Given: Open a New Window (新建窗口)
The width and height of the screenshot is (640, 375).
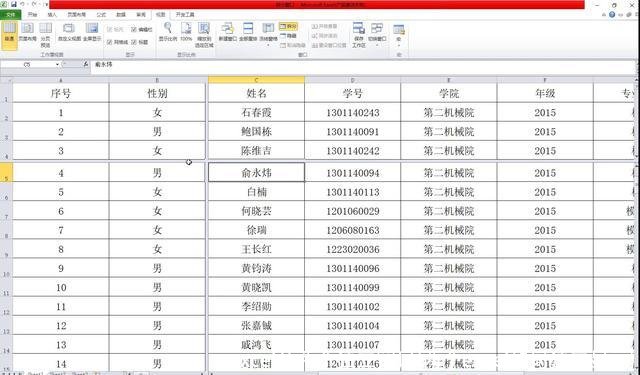Looking at the screenshot, I should click(x=227, y=33).
